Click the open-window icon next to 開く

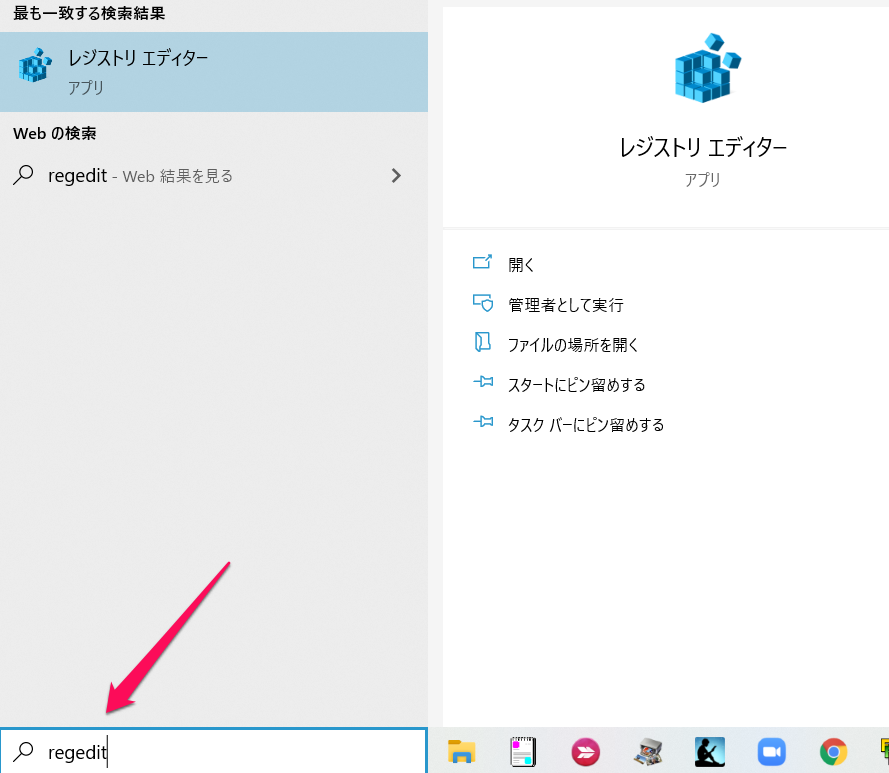pyautogui.click(x=482, y=261)
